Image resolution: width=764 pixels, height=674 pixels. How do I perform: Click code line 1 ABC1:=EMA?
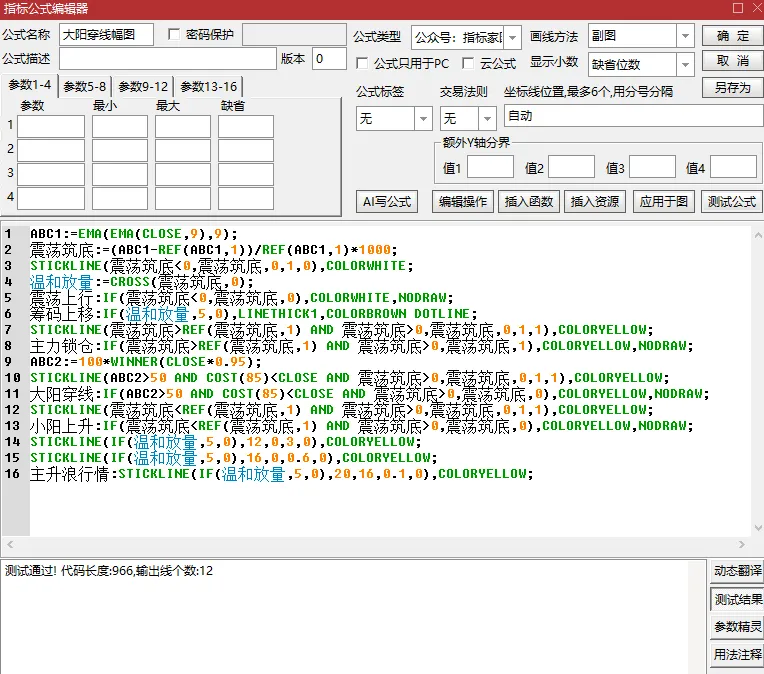click(134, 234)
